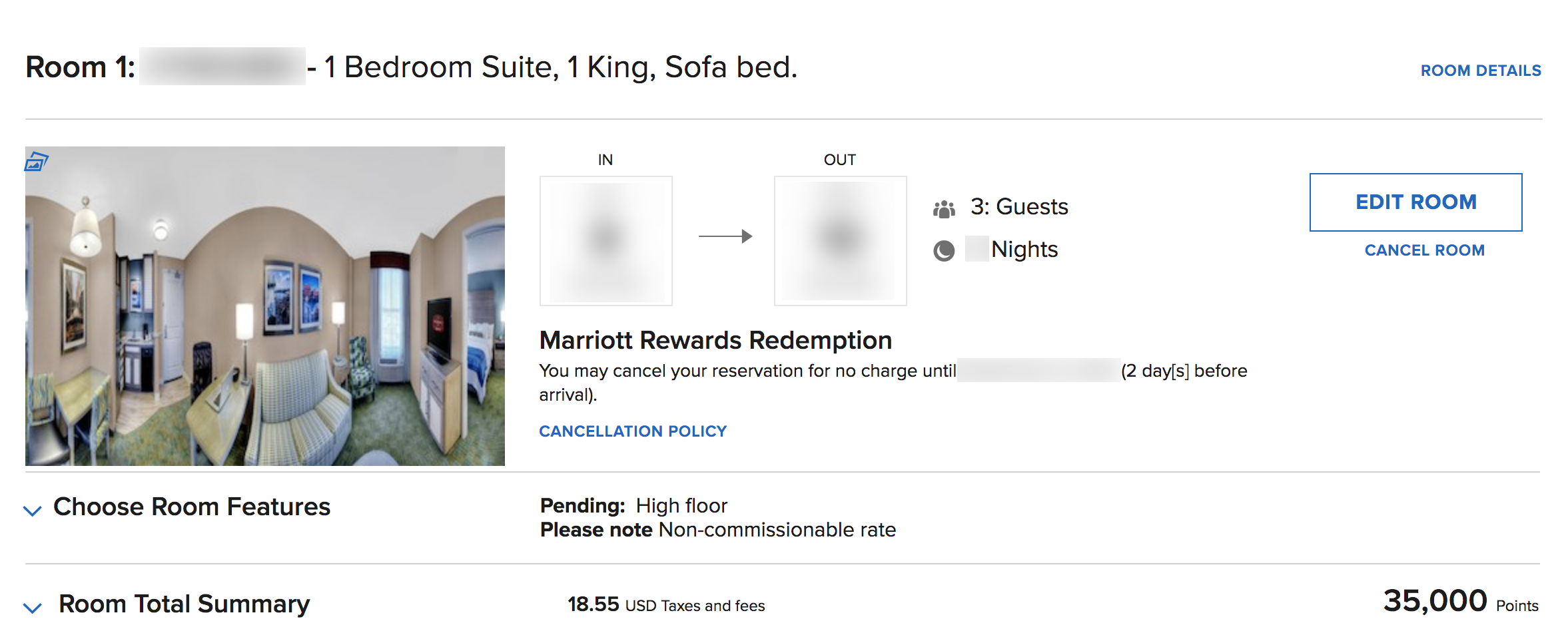This screenshot has width=1568, height=639.
Task: Click the photo gallery icon on room image
Action: pyautogui.click(x=37, y=161)
